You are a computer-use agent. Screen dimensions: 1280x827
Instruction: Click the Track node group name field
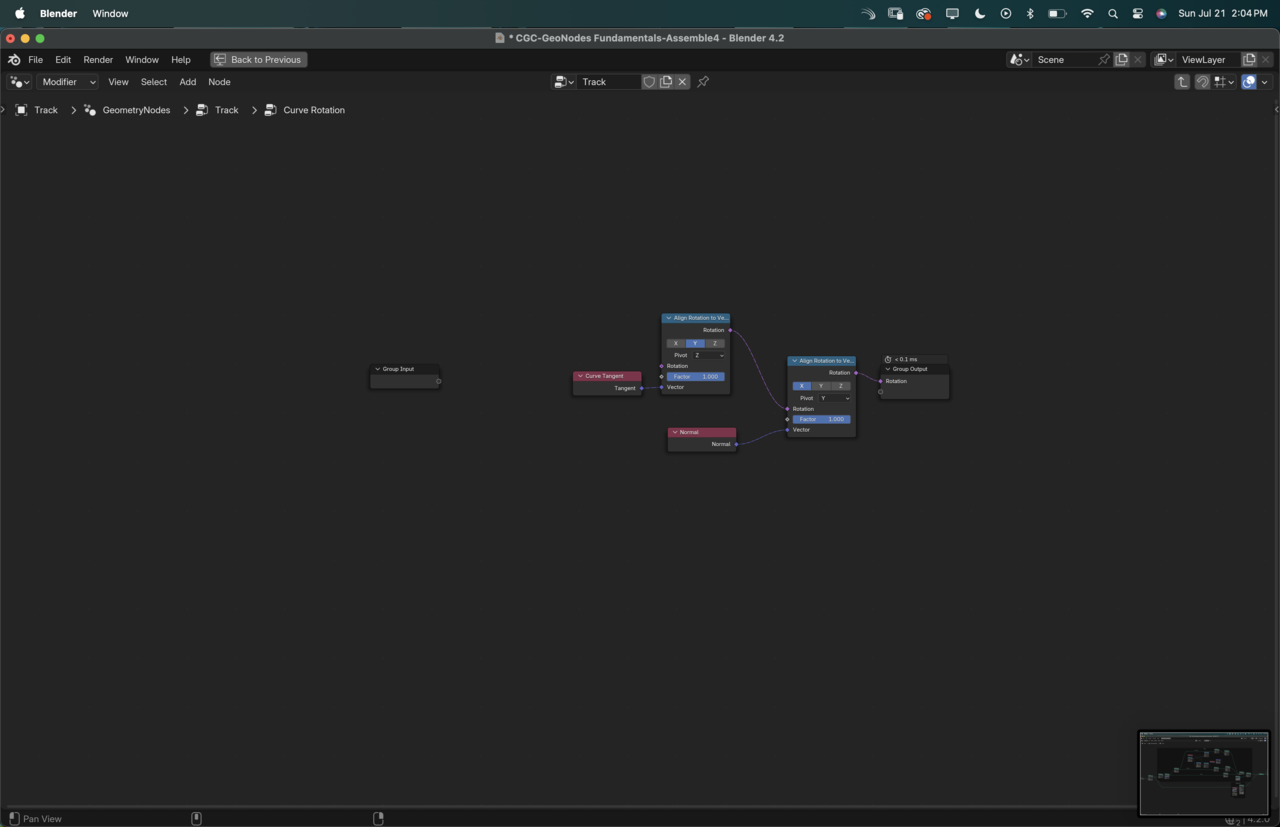pos(609,82)
